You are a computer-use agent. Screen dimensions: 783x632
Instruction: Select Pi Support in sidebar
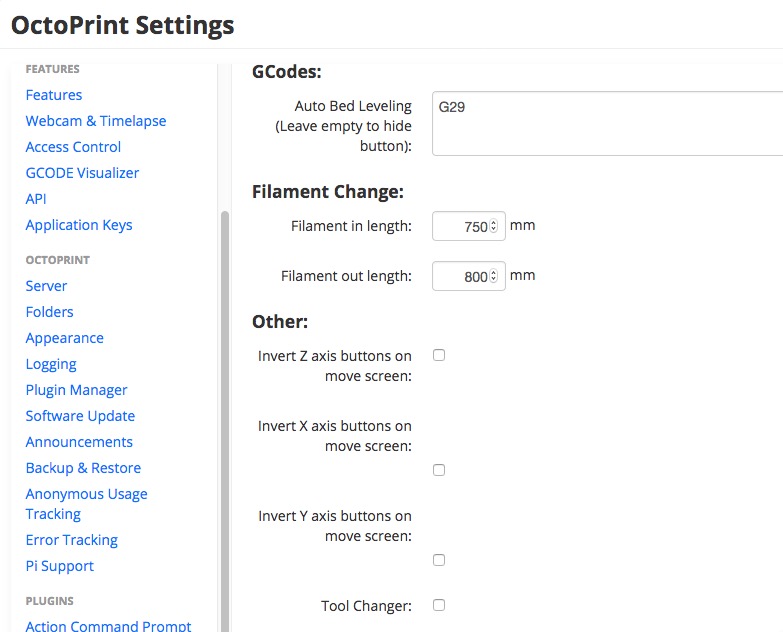60,566
